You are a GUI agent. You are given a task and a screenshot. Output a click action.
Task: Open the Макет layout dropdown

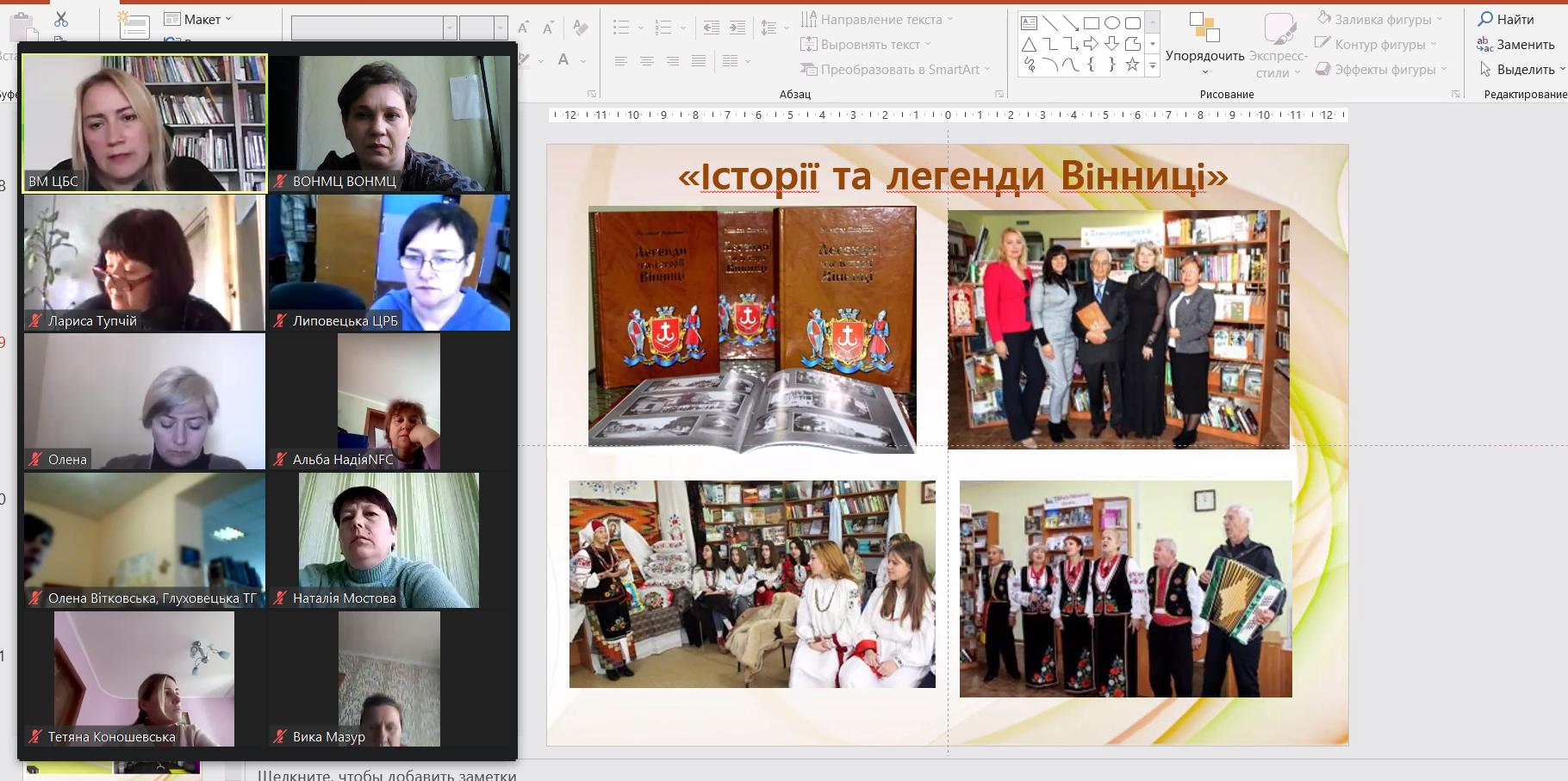(198, 19)
